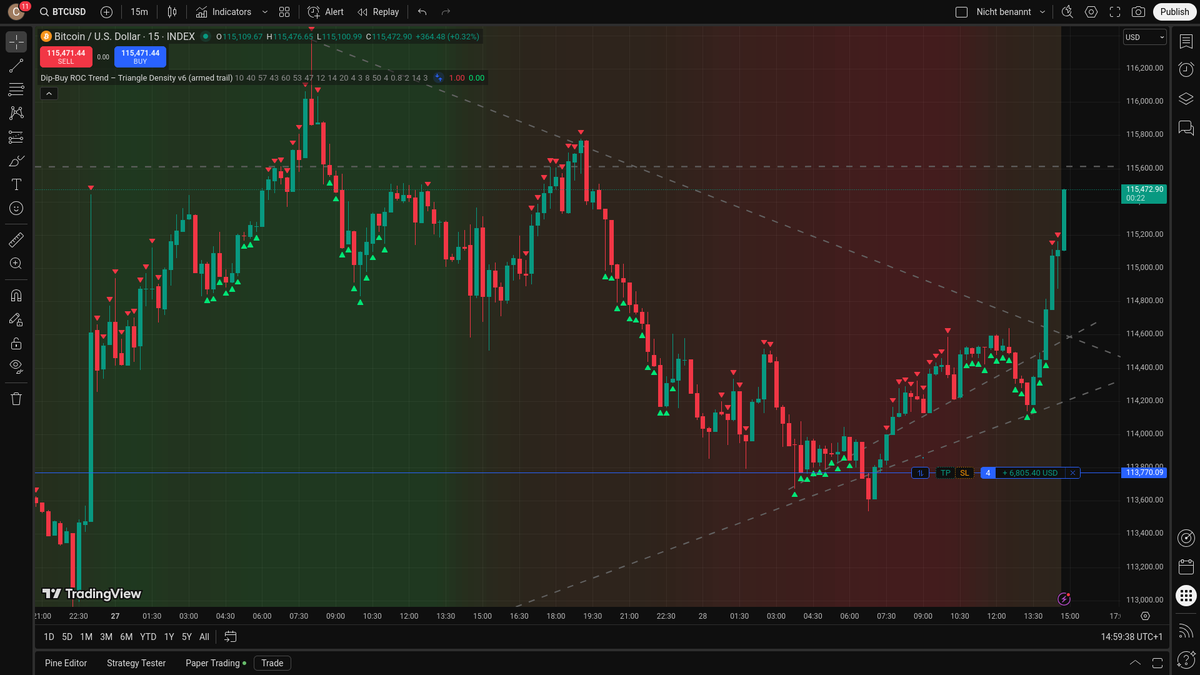Screen dimensions: 1200x675
Task: Click the add symbol plus icon
Action: coord(107,12)
